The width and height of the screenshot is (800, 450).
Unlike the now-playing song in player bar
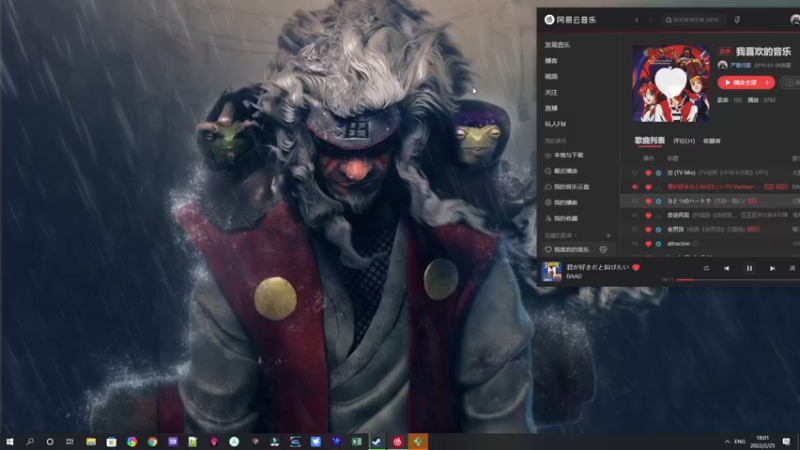point(636,267)
